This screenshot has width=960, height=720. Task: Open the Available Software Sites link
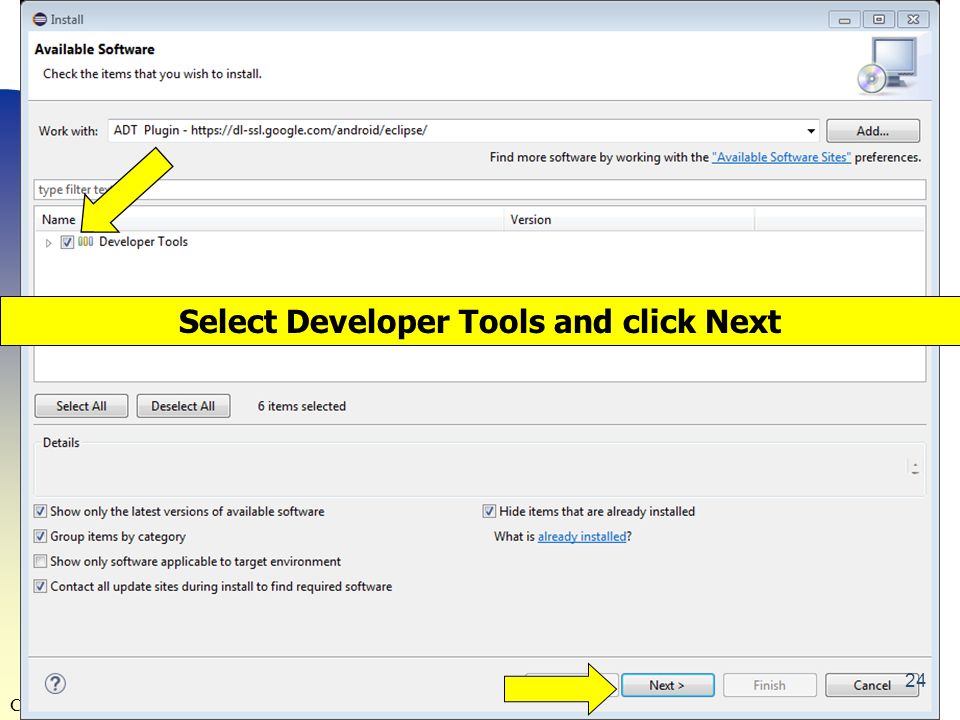[781, 157]
